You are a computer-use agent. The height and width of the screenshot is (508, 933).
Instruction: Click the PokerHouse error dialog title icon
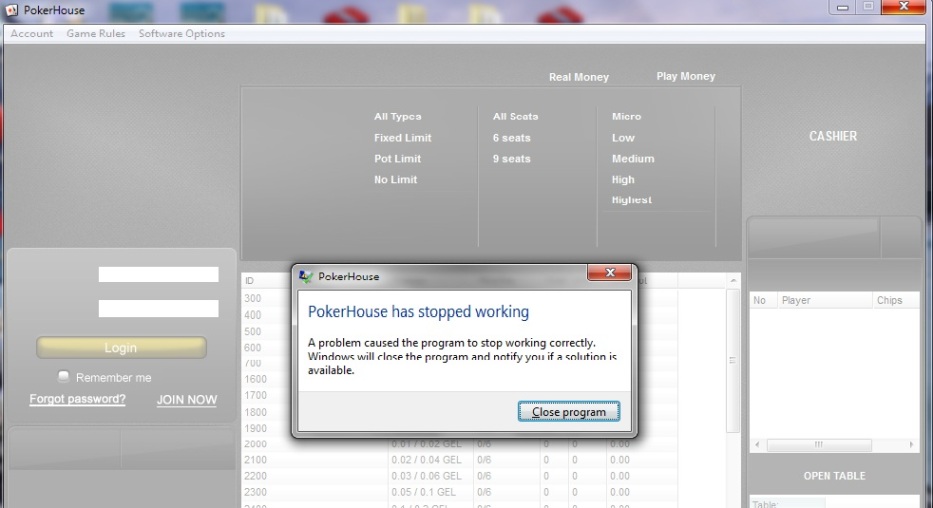pyautogui.click(x=306, y=277)
